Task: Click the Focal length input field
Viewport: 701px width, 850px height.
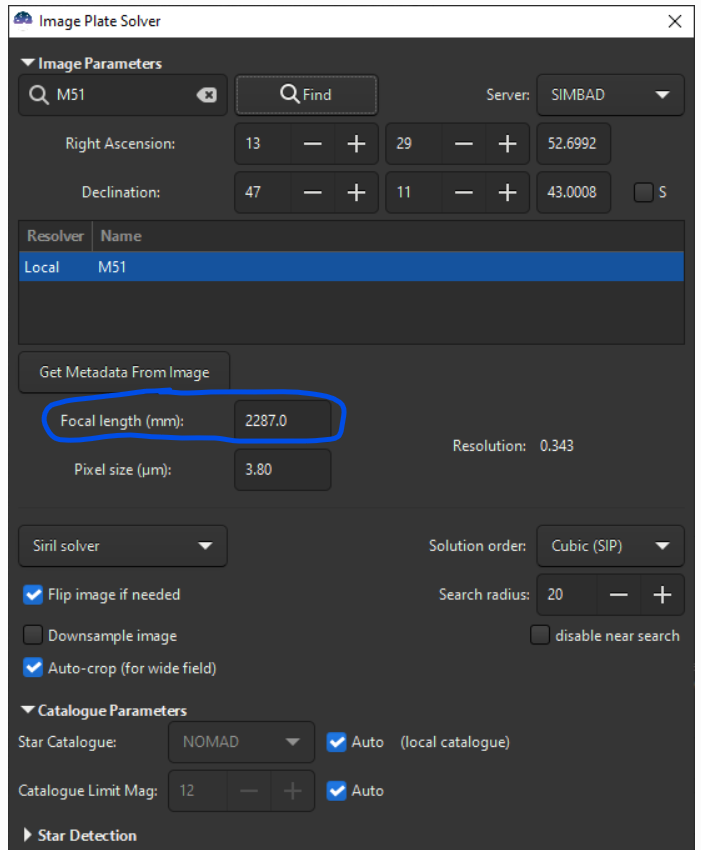Action: click(281, 421)
